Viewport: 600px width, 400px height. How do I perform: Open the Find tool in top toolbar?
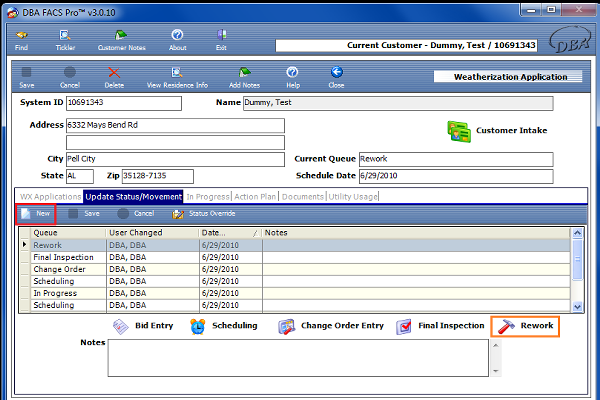pyautogui.click(x=21, y=41)
